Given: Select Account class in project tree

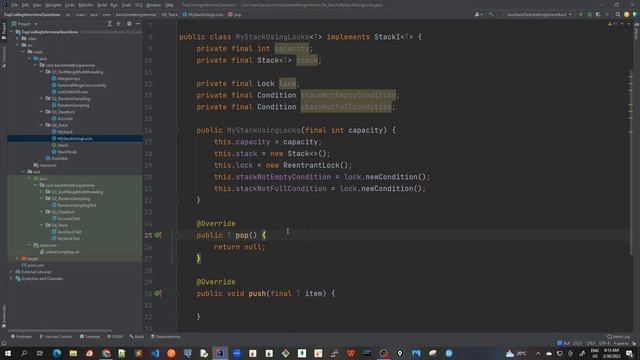Looking at the screenshot, I should 64,118.
